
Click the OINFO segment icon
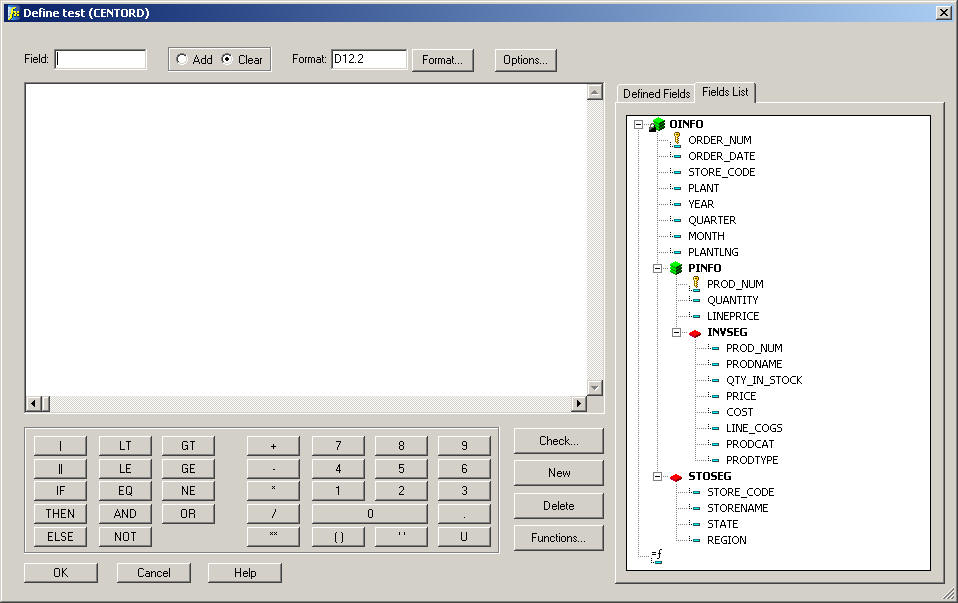tap(657, 124)
